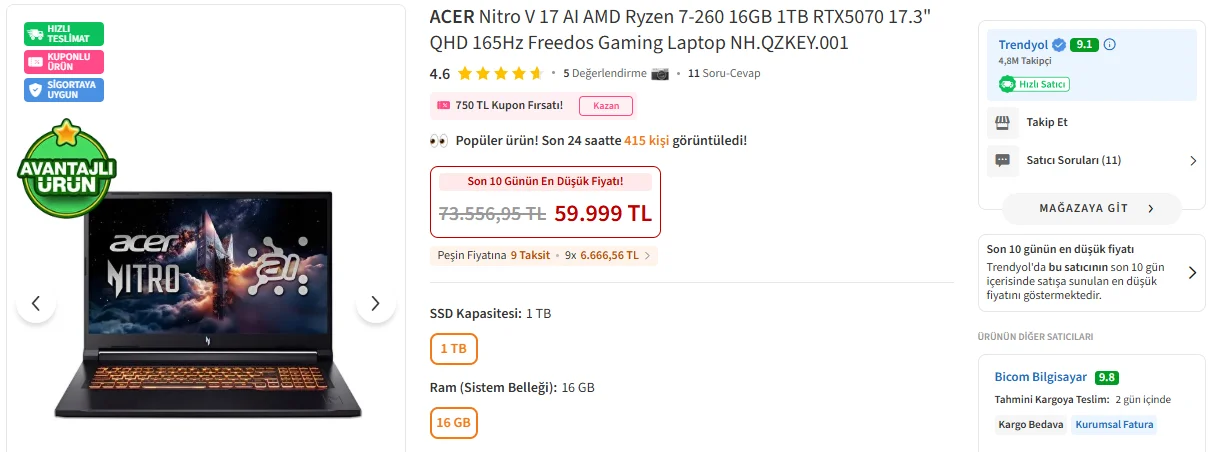Expand the Satıcı Soruları chevron
This screenshot has height=452, width=1214.
pos(1192,160)
